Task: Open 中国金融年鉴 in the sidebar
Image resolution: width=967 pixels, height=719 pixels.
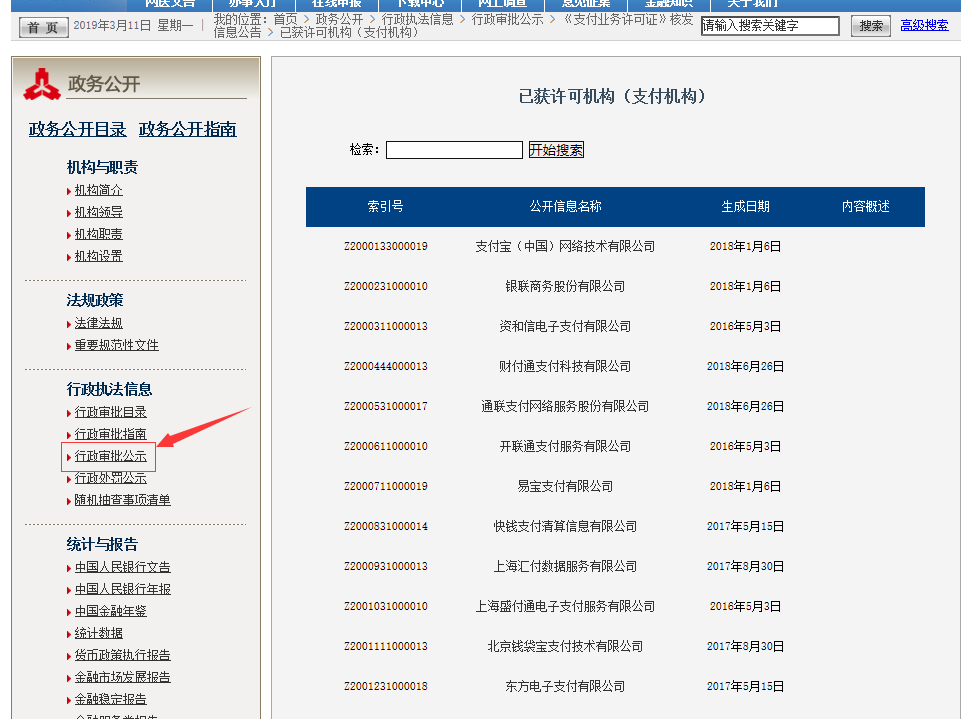Action: pyautogui.click(x=110, y=611)
